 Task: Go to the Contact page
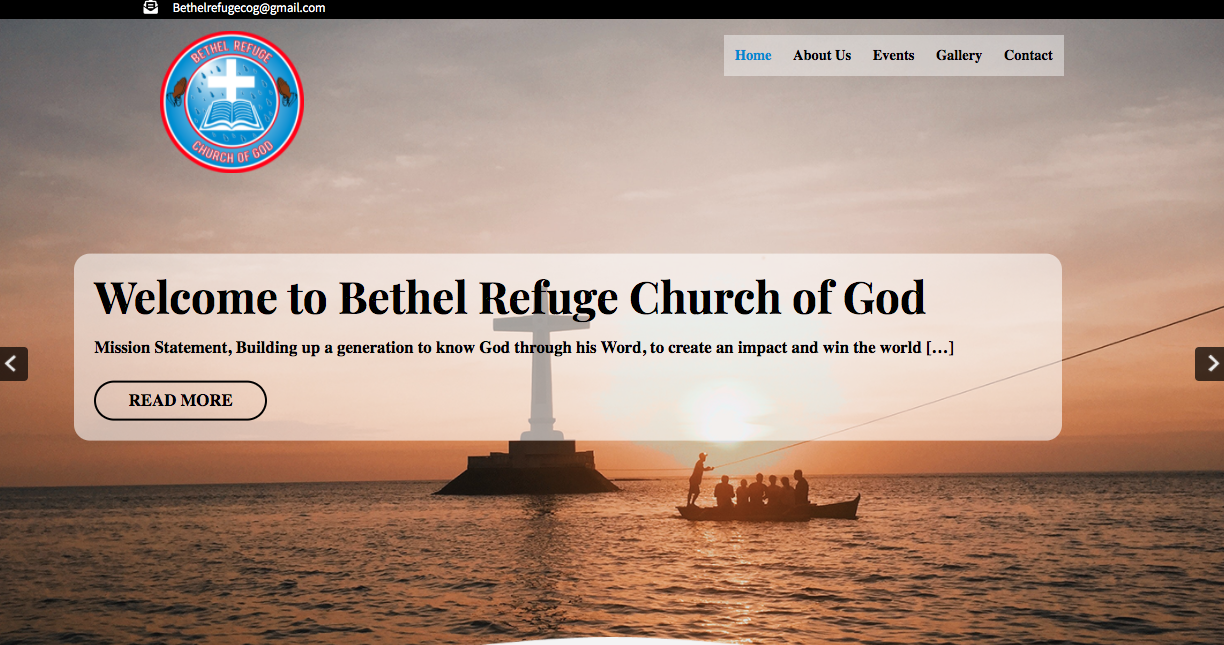click(1028, 56)
